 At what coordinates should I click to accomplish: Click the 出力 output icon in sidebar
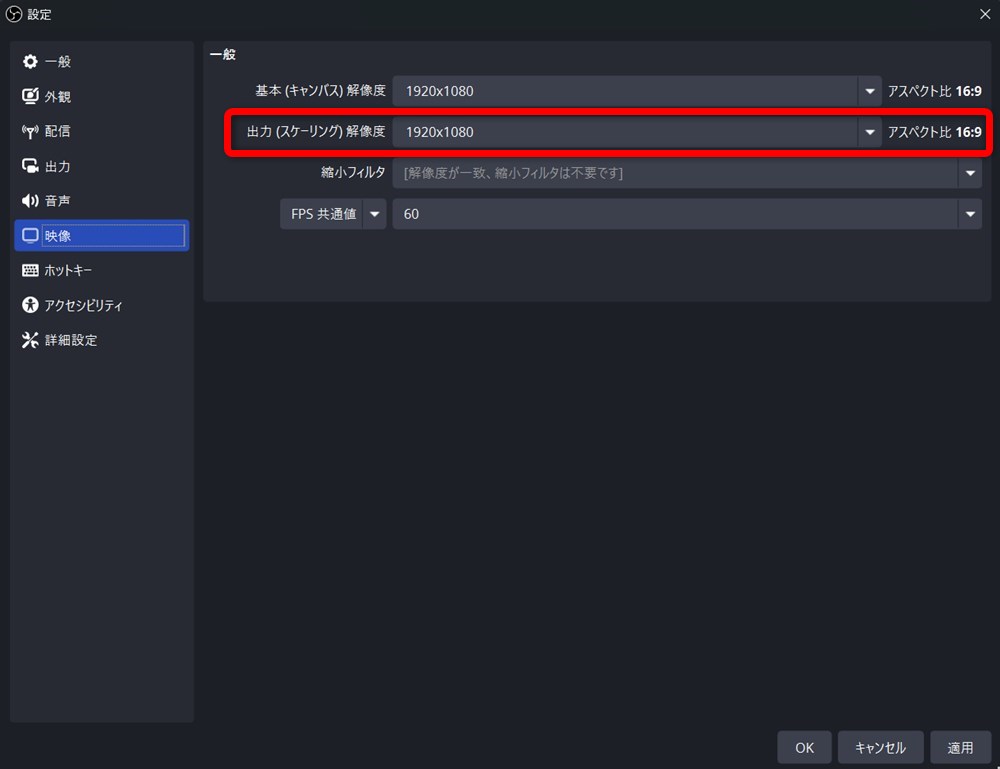pyautogui.click(x=30, y=166)
